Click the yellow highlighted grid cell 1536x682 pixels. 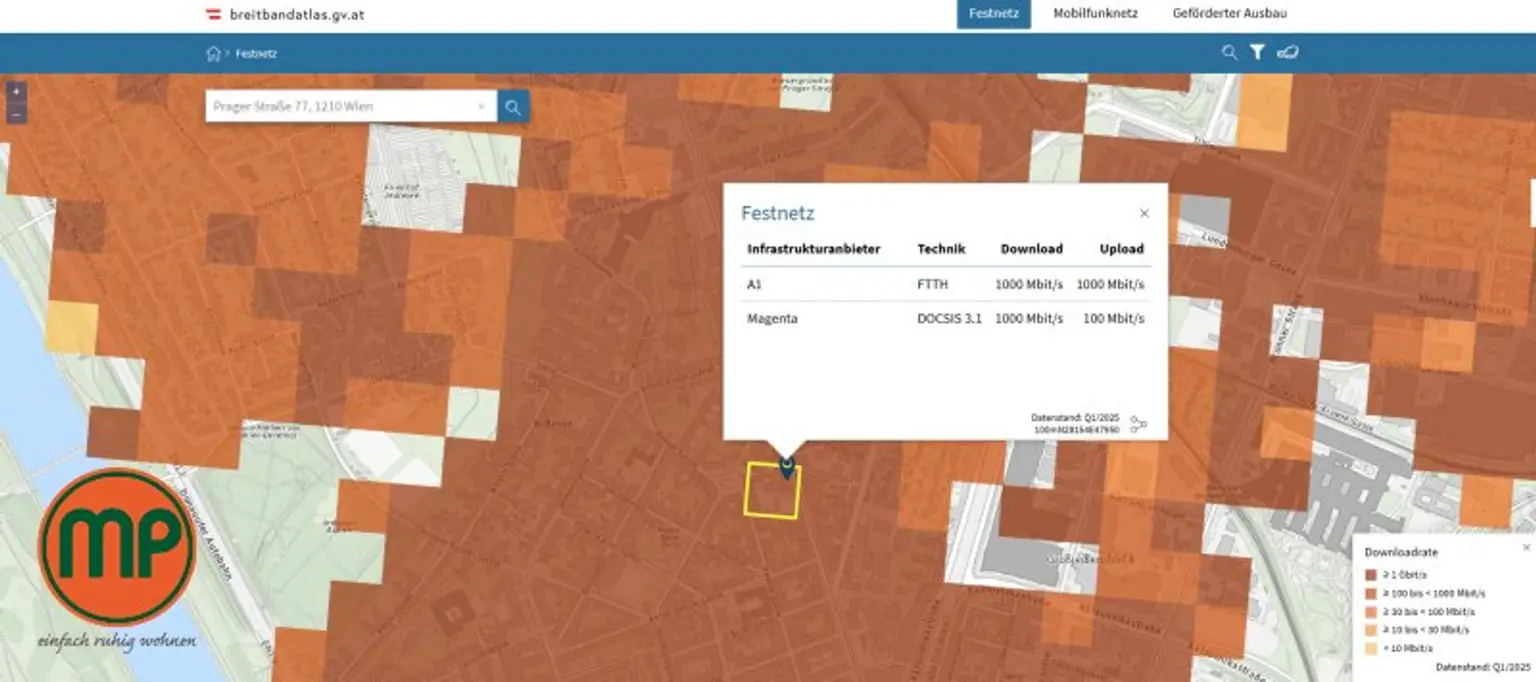tap(772, 490)
